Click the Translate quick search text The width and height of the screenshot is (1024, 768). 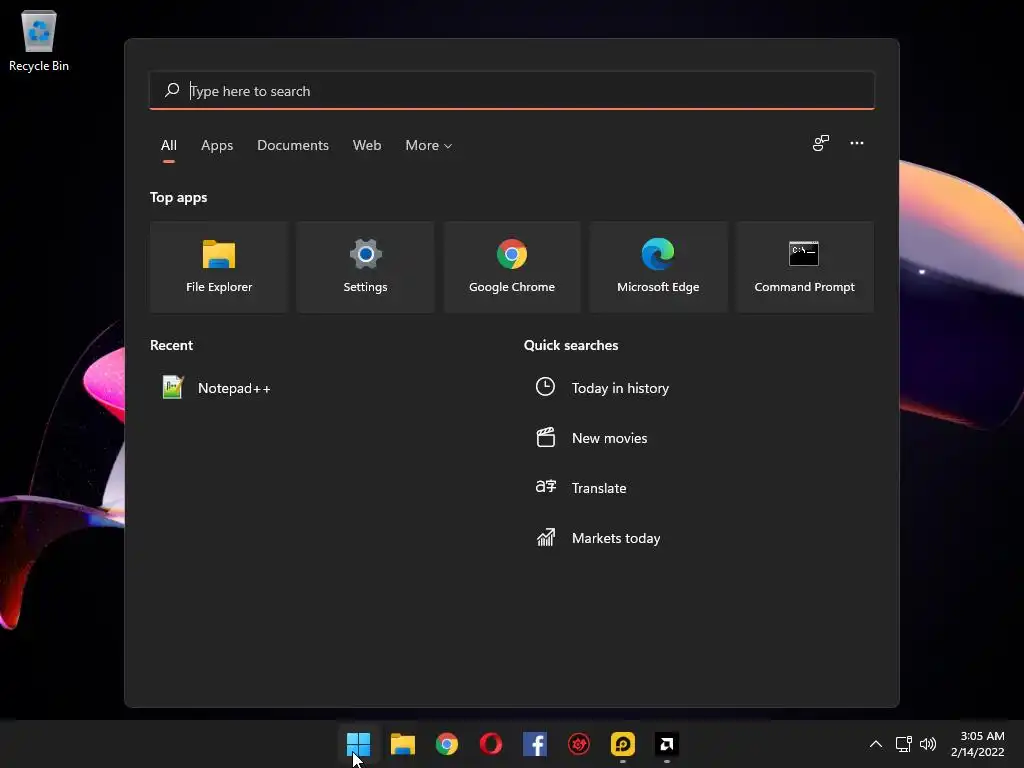[599, 488]
